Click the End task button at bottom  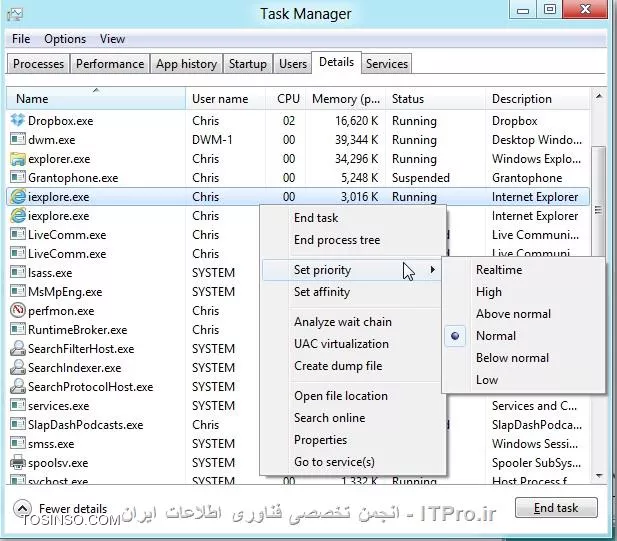click(556, 508)
